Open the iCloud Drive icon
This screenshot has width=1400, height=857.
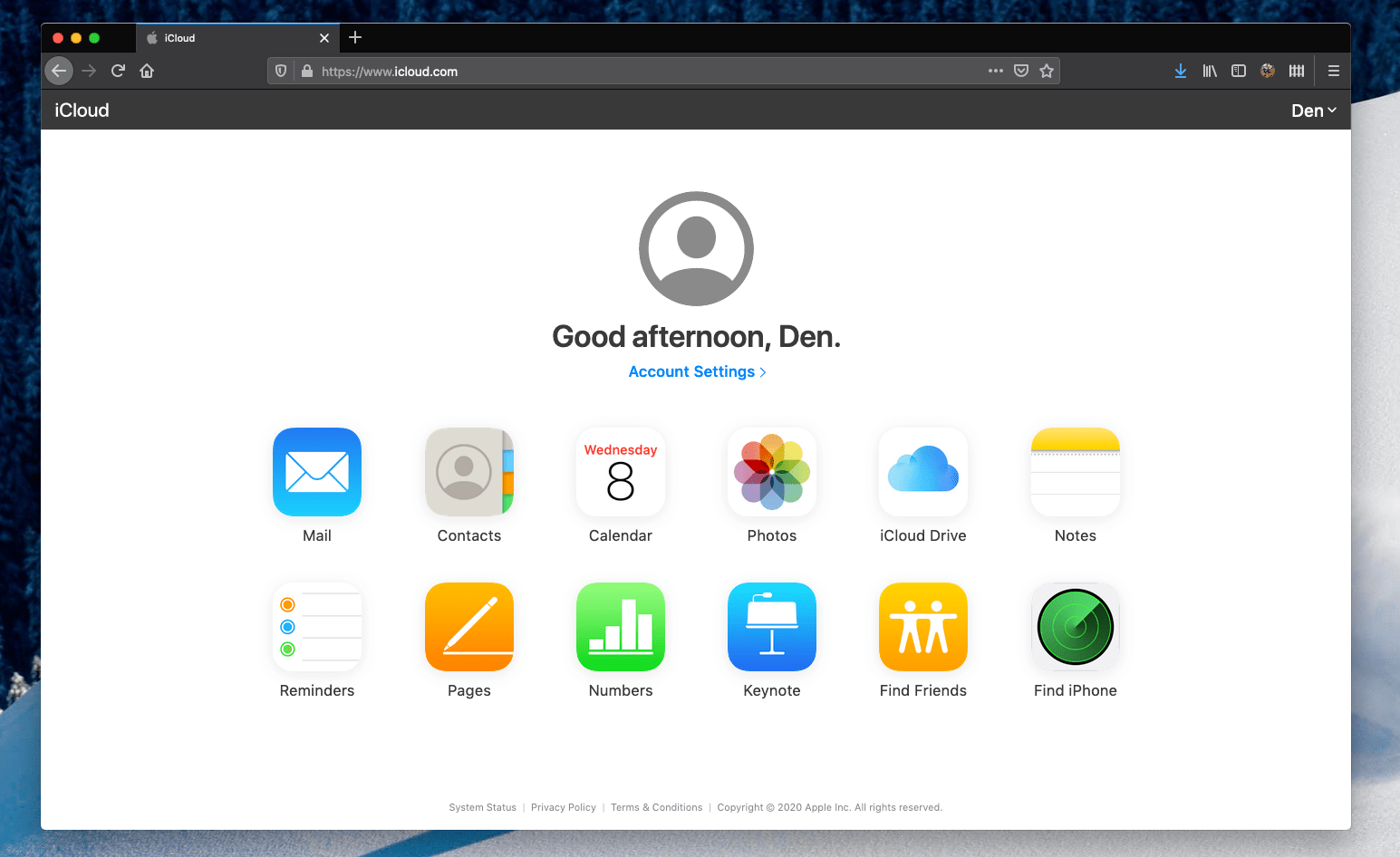click(x=923, y=472)
